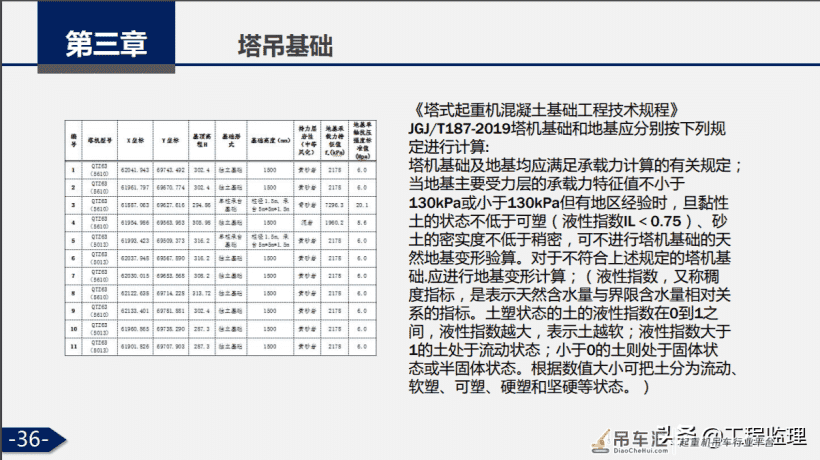Image resolution: width=820 pixels, height=460 pixels.
Task: Click the 1960.2 value in row 4
Action: tap(335, 223)
